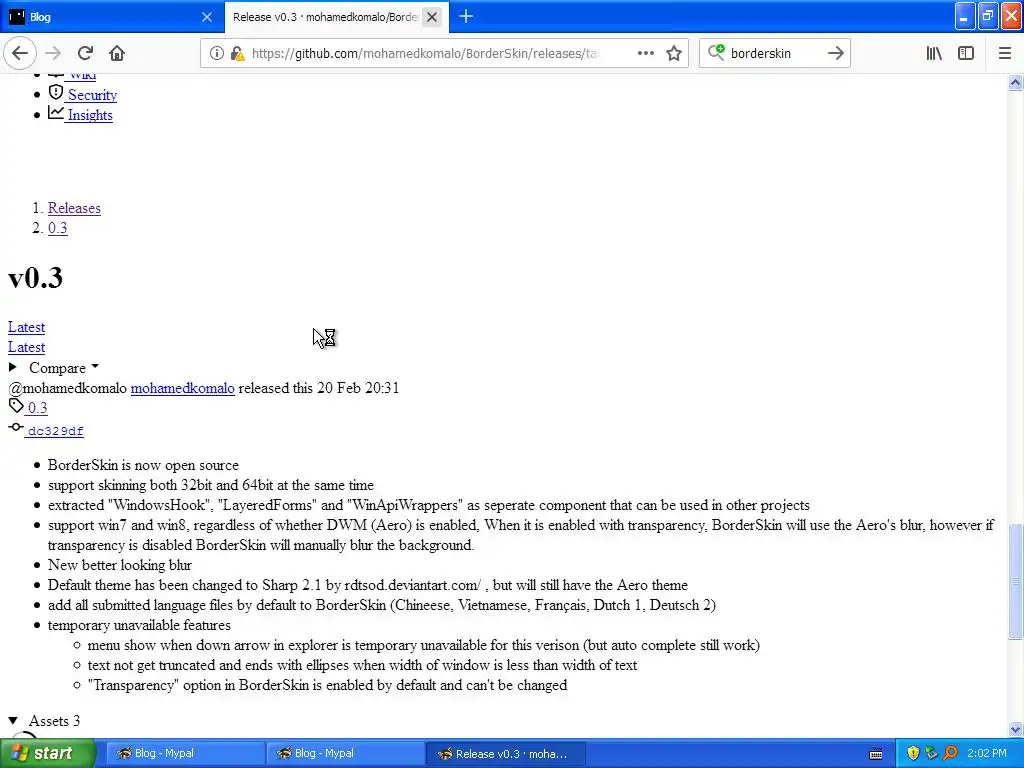
Task: Open the keyboard icon in taskbar
Action: 876,754
